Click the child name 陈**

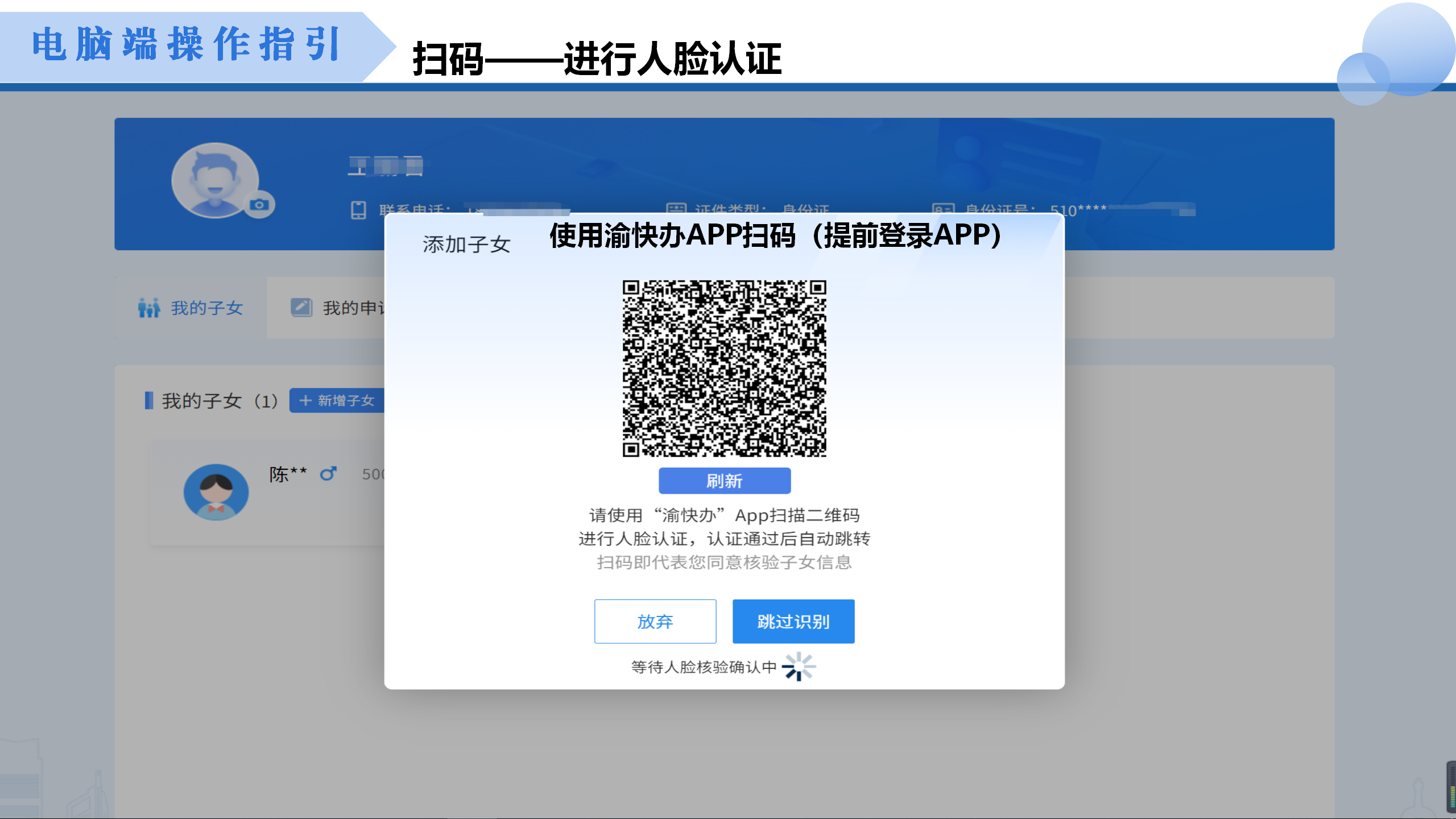coord(288,474)
